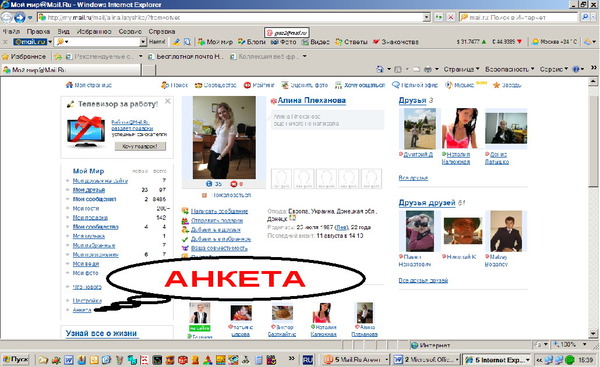This screenshot has height=367, width=600.
Task: Click the browser Back arrow button
Action: [x=7, y=18]
